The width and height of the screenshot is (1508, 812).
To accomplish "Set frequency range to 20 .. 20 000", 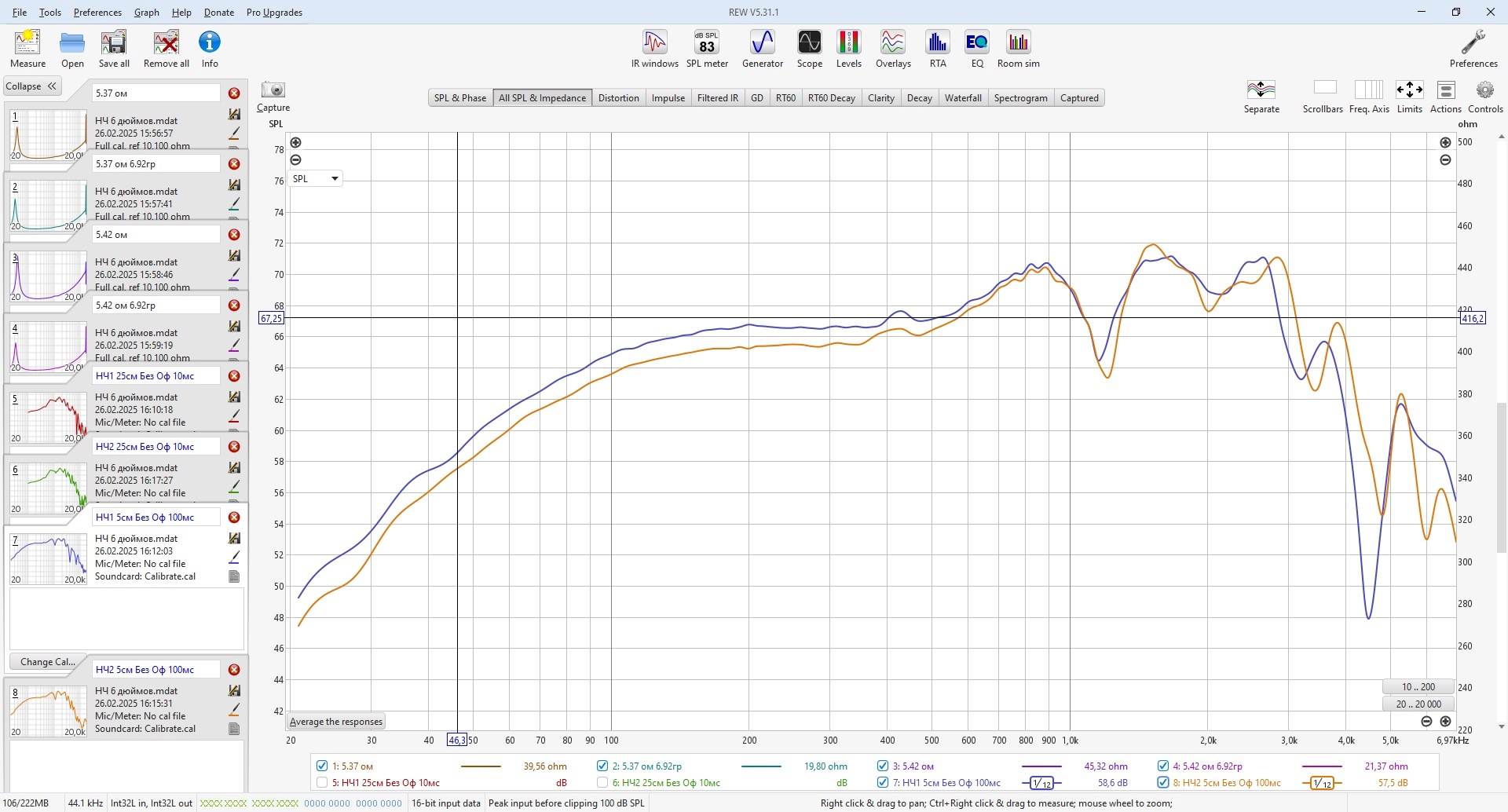I will 1418,704.
